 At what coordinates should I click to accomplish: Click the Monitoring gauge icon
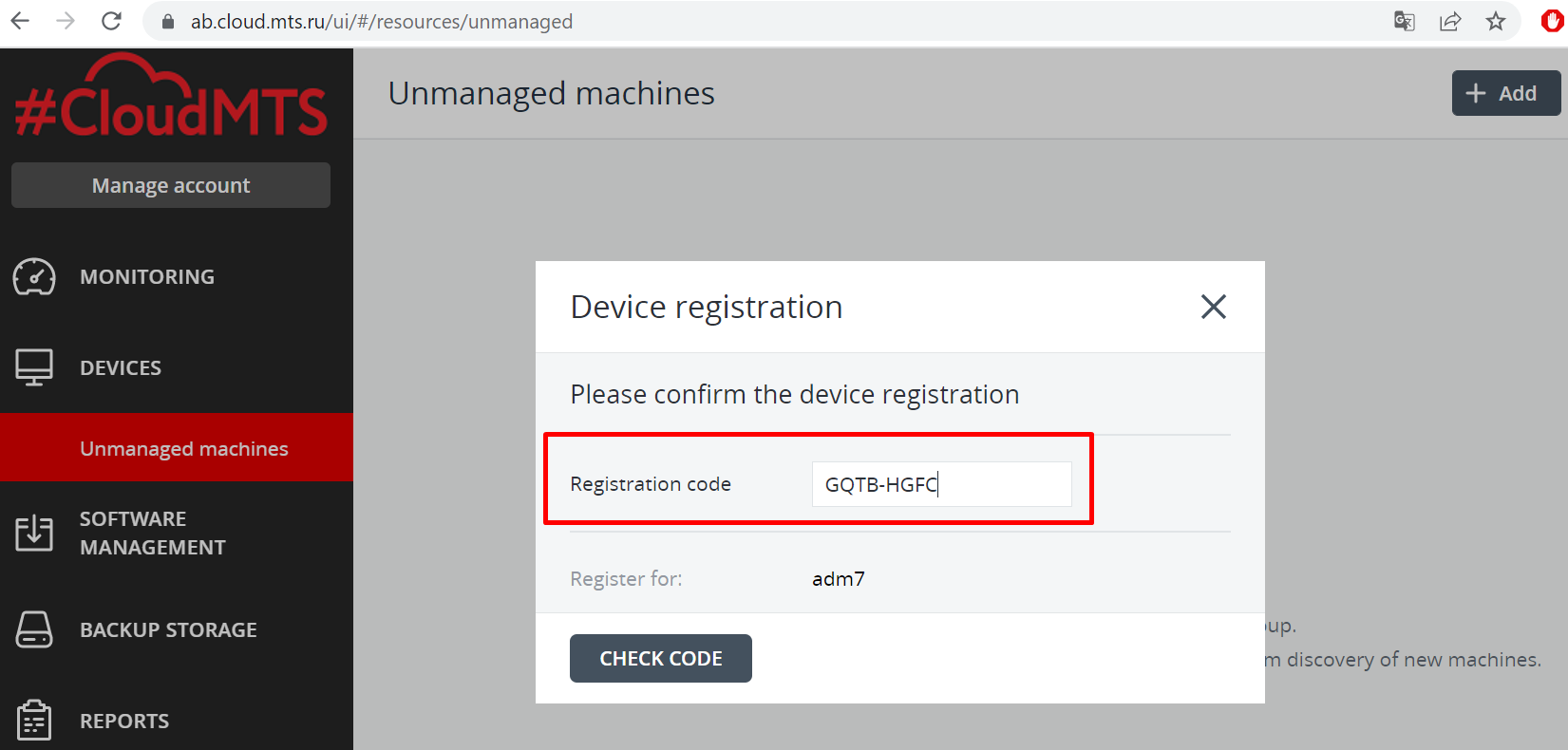pyautogui.click(x=34, y=276)
